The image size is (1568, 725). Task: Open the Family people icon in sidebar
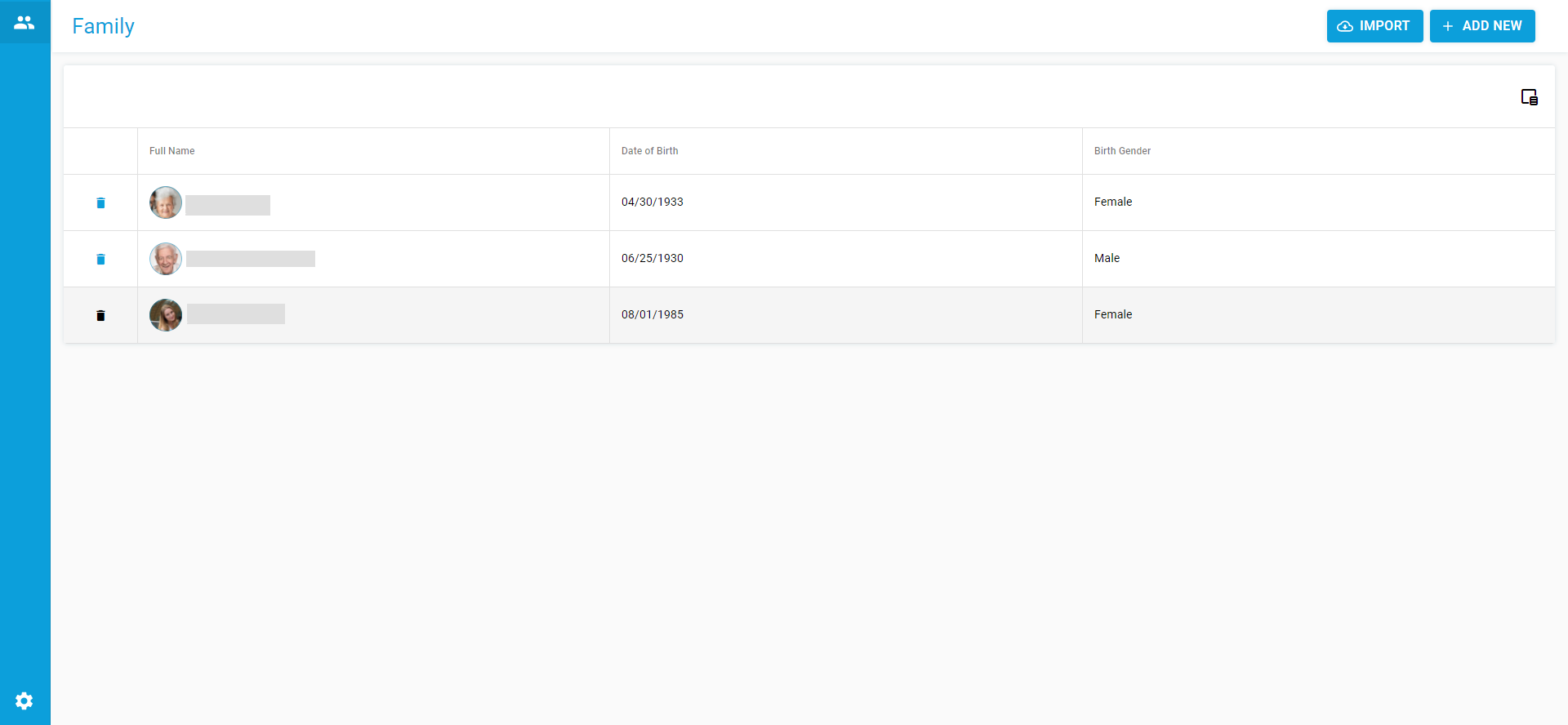(x=24, y=23)
